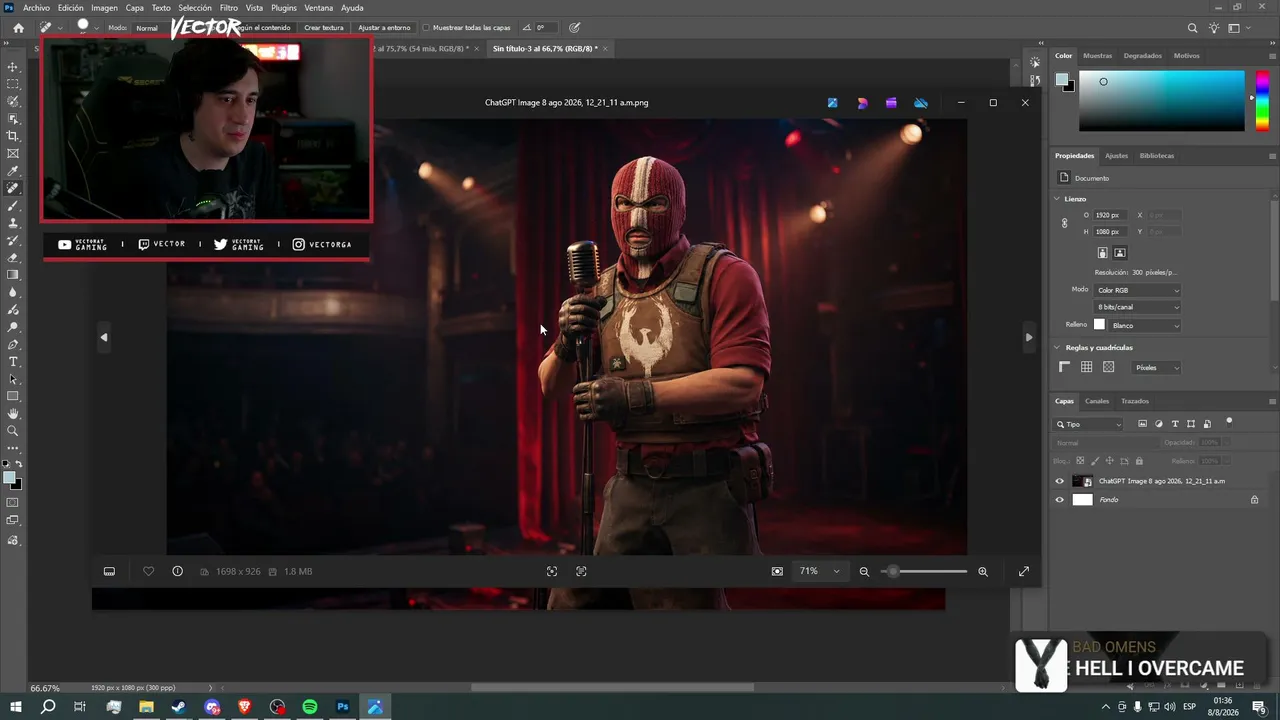Select the Crop tool
Screen dimensions: 1280x720
coord(13,136)
